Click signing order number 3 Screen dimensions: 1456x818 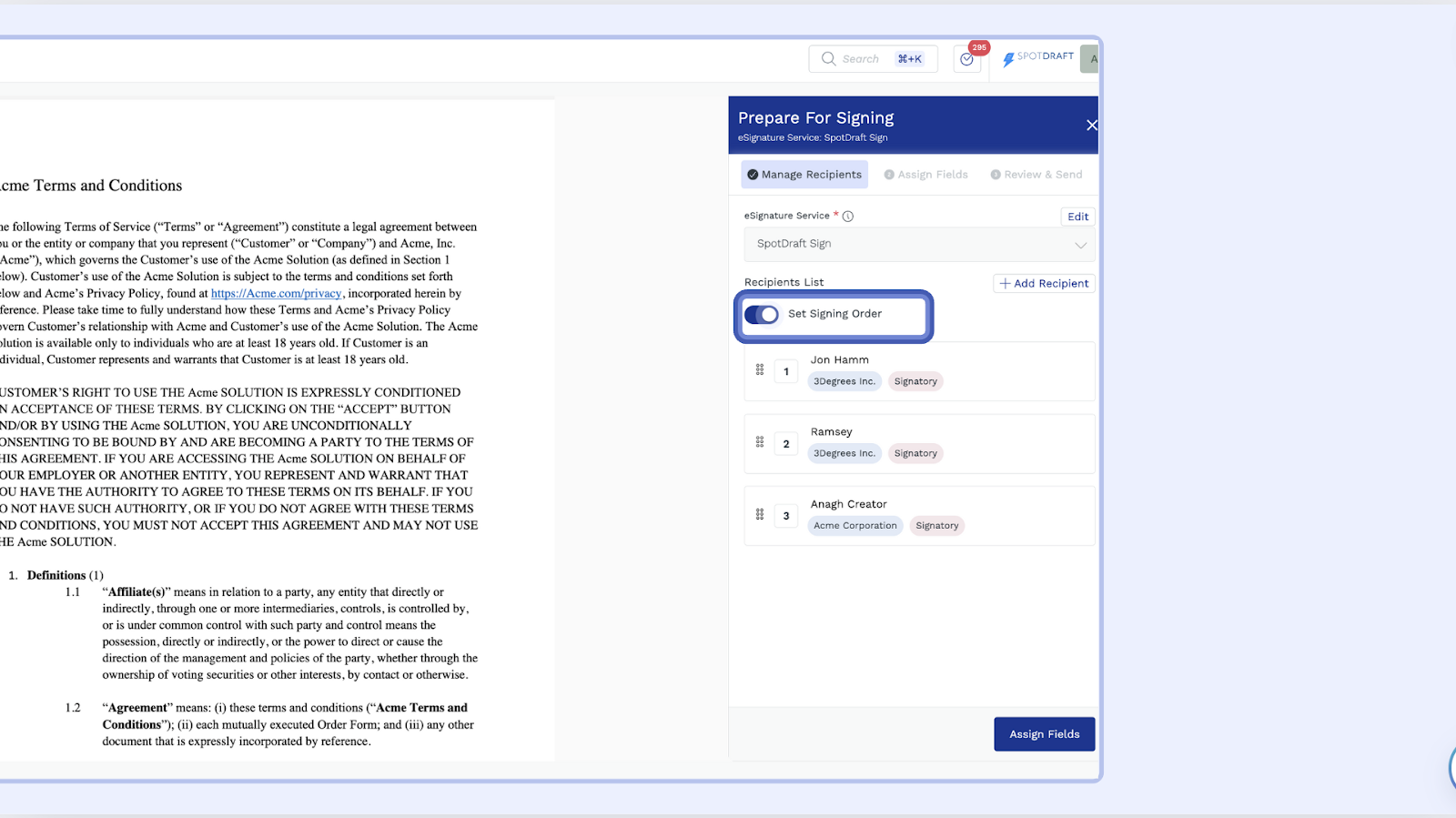(786, 515)
